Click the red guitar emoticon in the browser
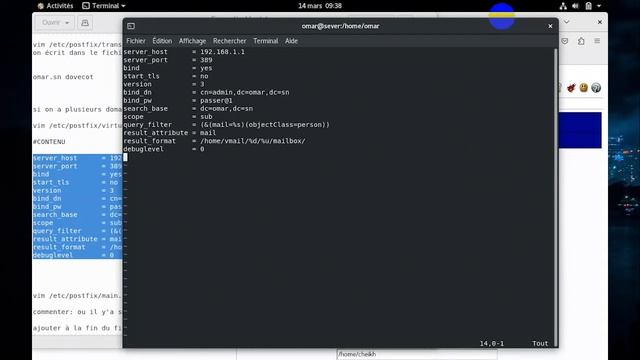The image size is (640, 360). tap(571, 88)
